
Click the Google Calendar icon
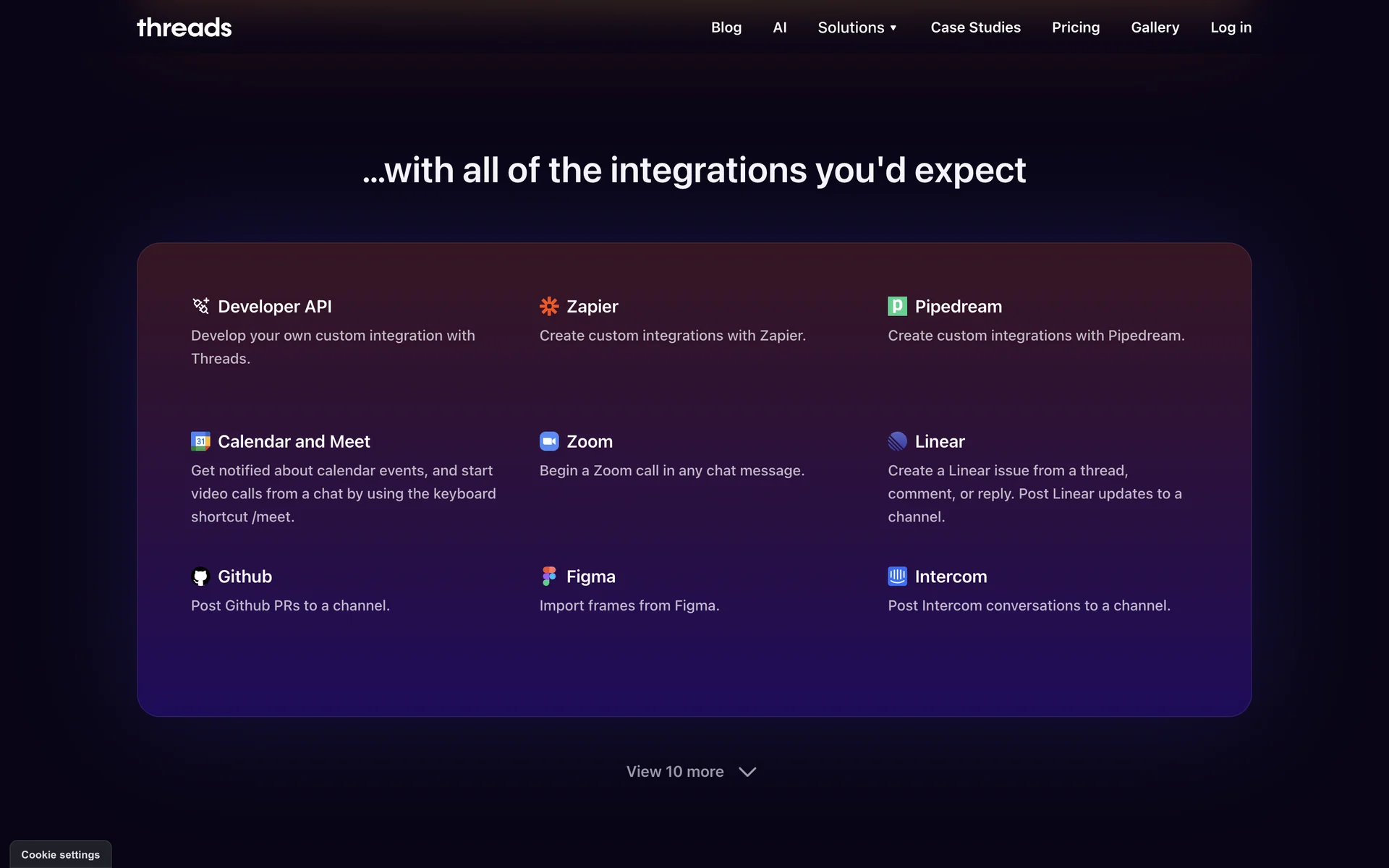coord(200,441)
